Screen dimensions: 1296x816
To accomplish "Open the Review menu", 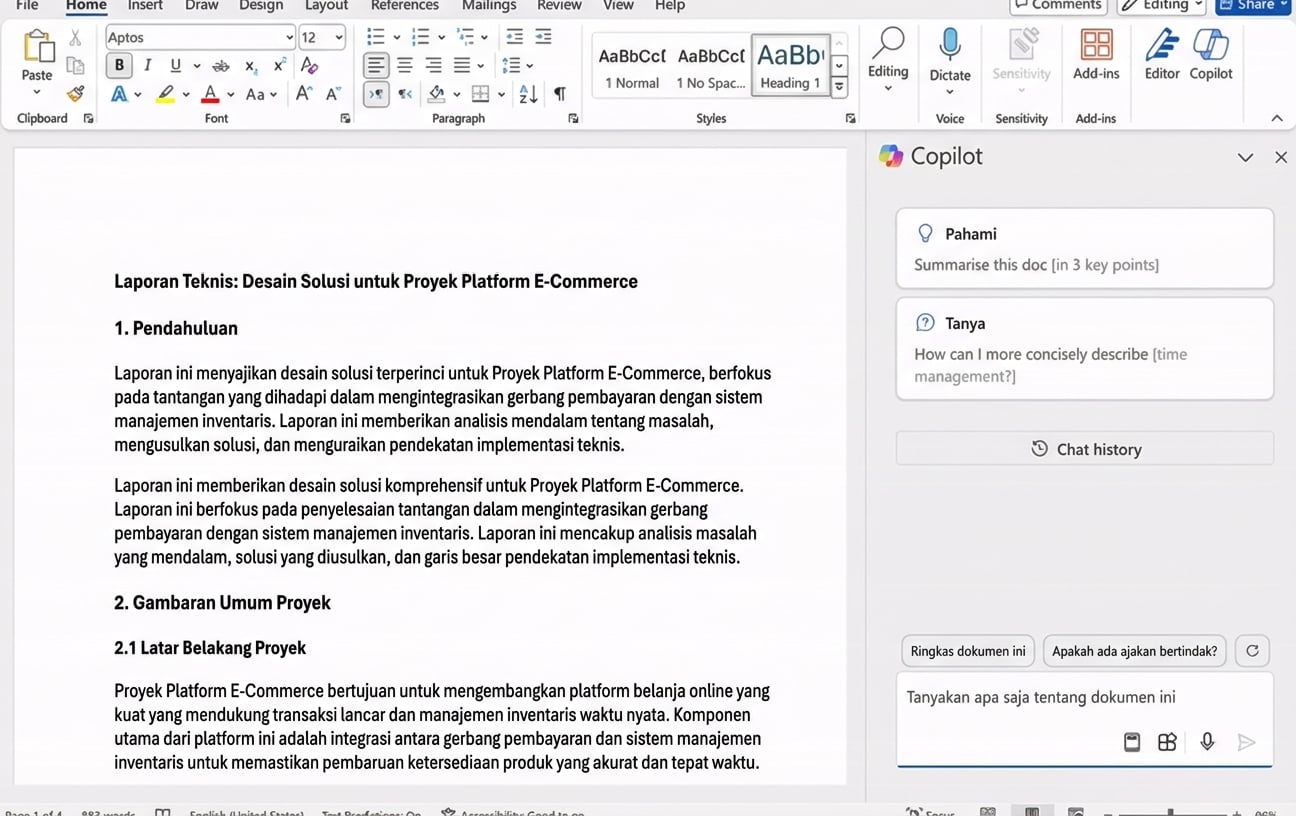I will coord(559,5).
